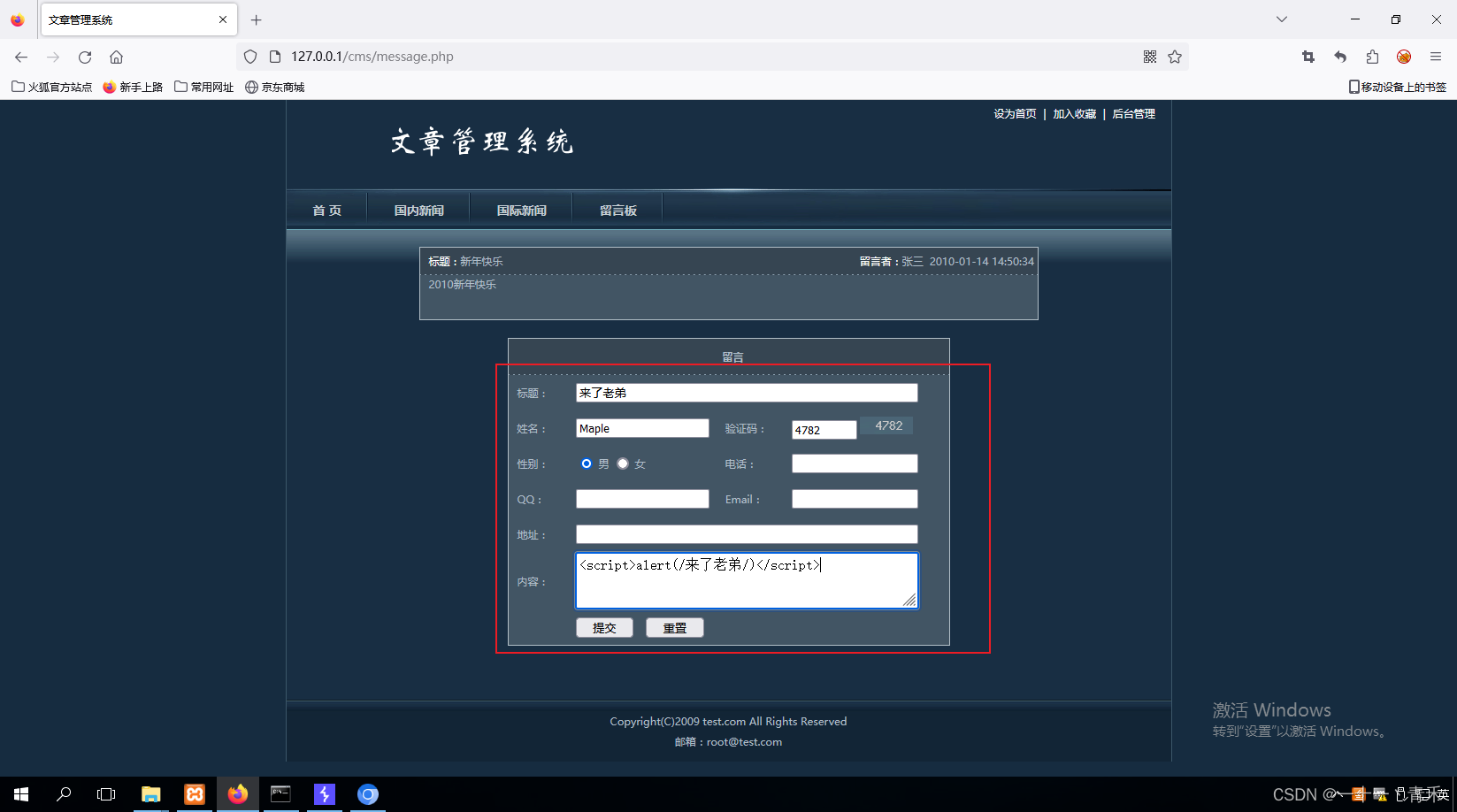Open the Firefox application menu
Viewport: 1457px width, 812px height.
coord(1436,57)
